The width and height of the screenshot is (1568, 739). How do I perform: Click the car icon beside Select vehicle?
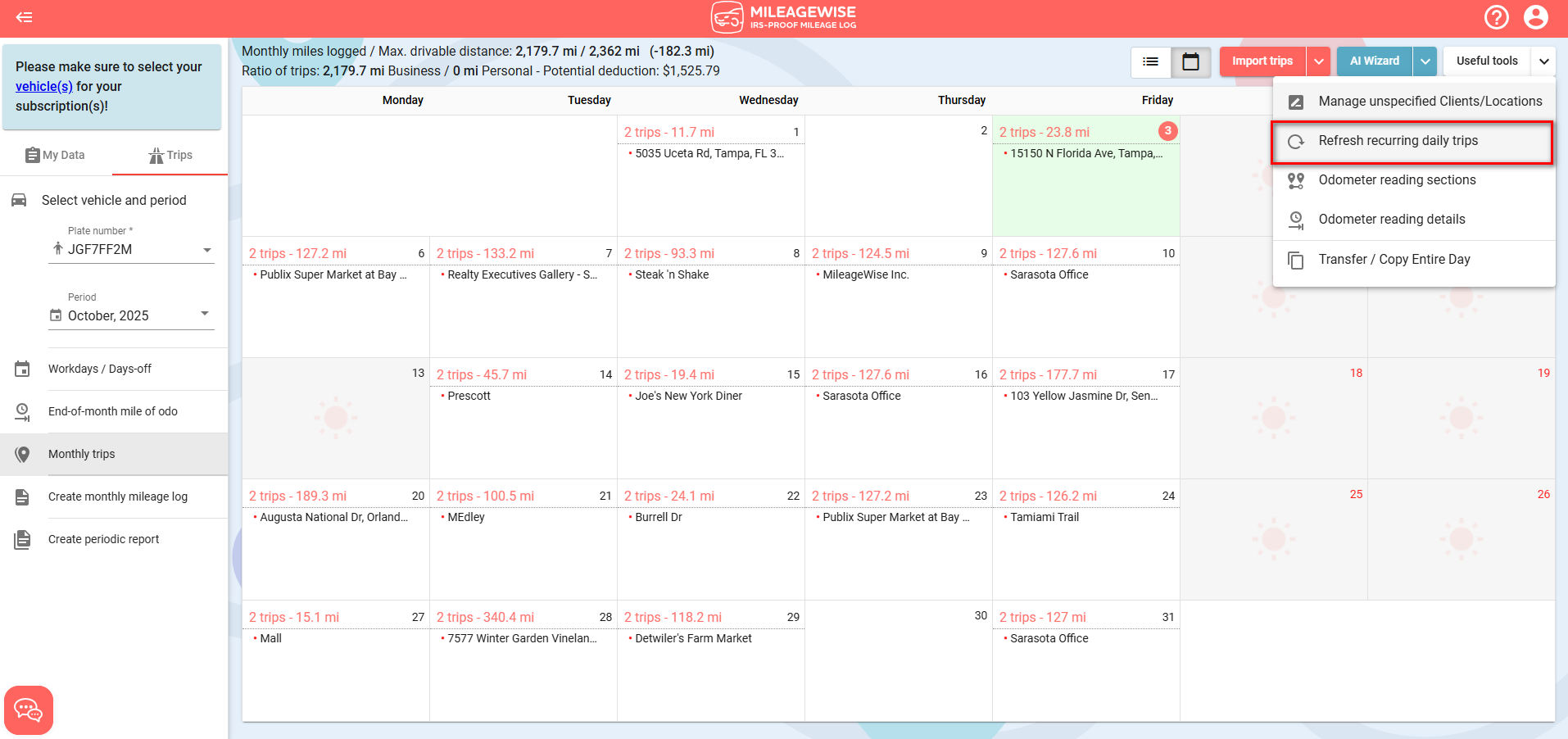click(x=19, y=200)
